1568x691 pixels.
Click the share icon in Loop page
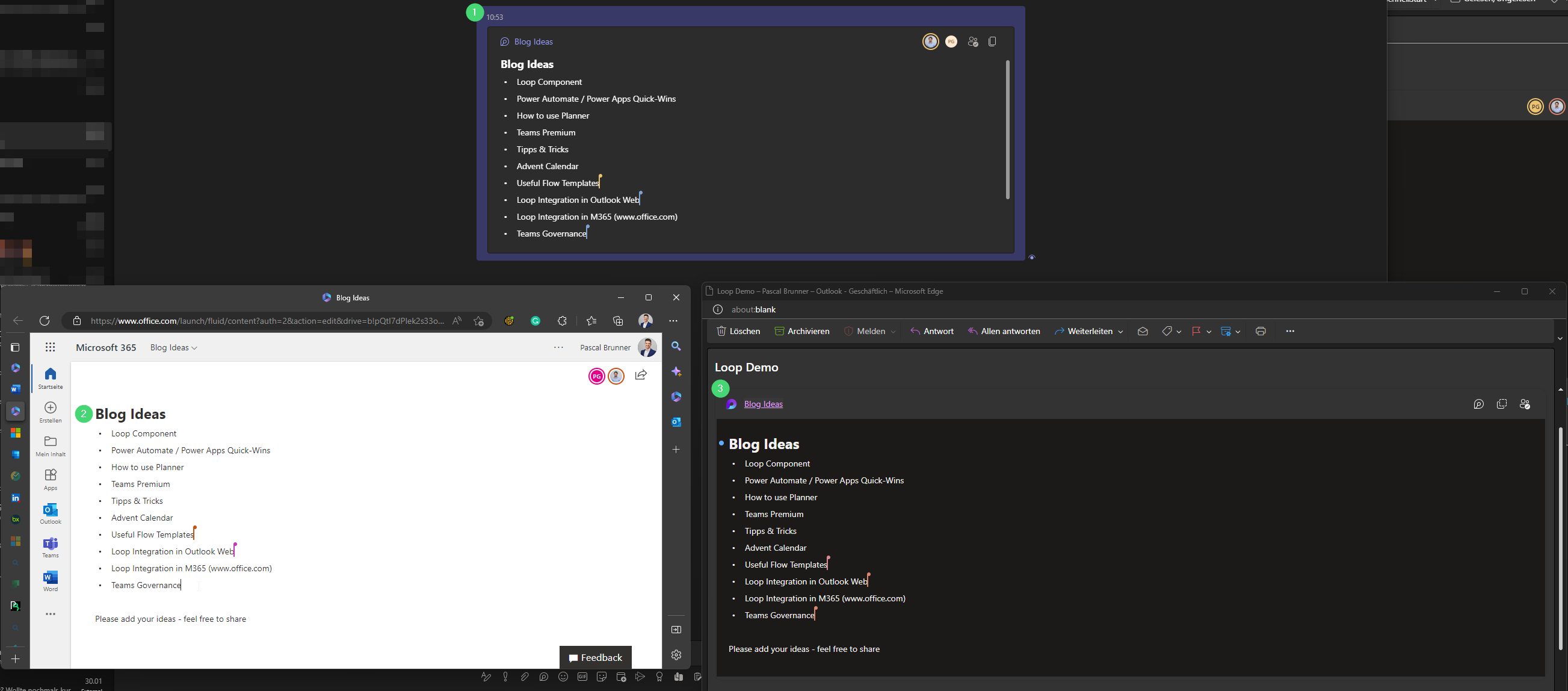pos(641,375)
